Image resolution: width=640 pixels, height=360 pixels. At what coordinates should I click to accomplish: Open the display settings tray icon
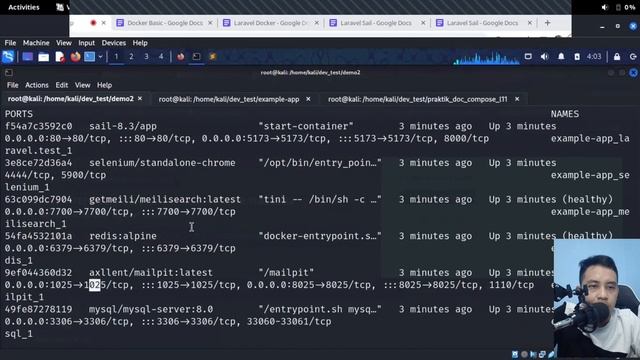point(528,57)
